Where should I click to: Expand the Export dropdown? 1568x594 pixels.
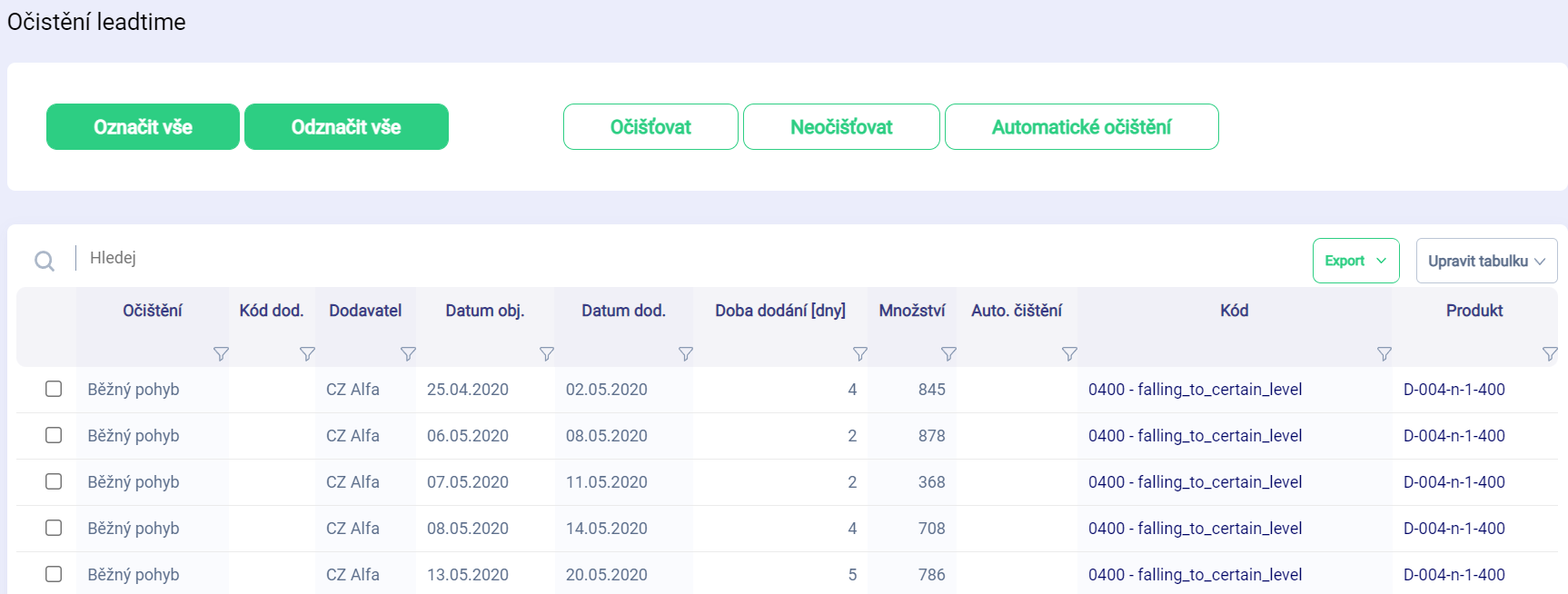tap(1355, 261)
